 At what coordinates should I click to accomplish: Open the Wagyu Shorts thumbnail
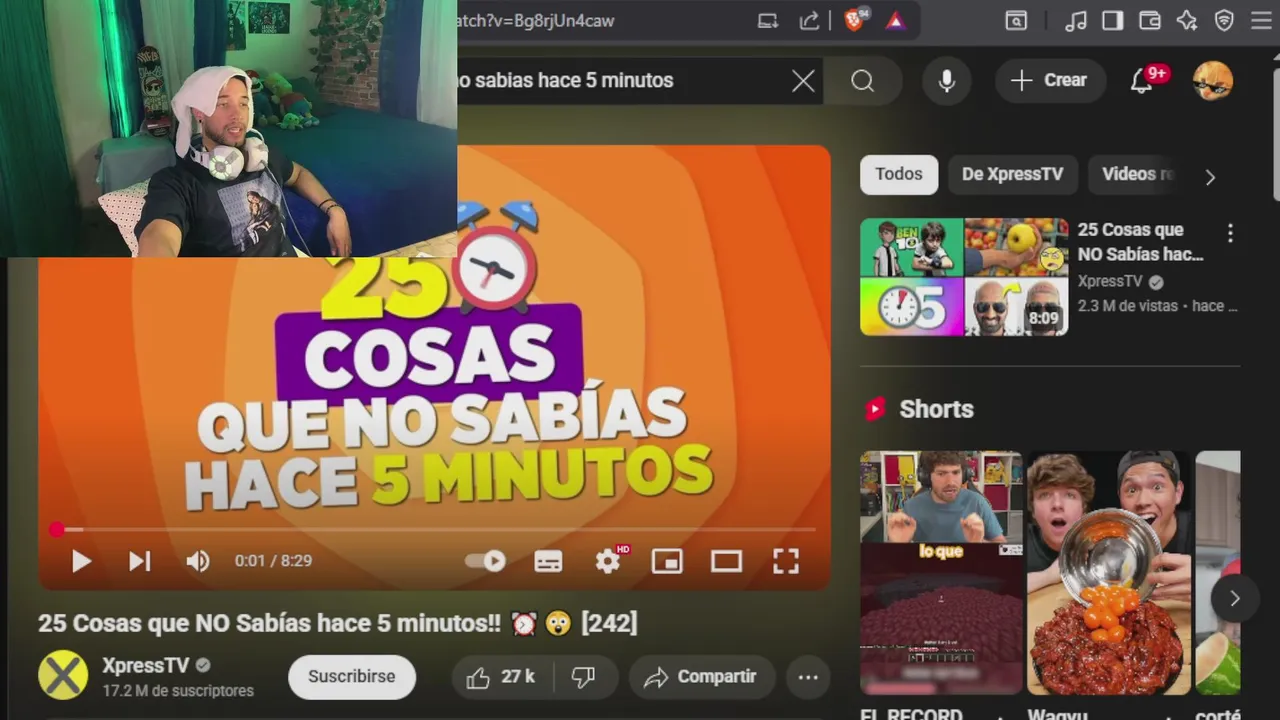[x=1109, y=572]
